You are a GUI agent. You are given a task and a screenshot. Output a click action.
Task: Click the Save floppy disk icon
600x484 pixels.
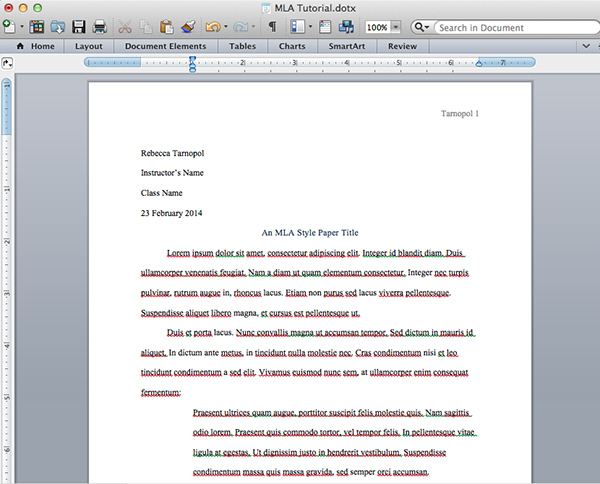[x=80, y=26]
